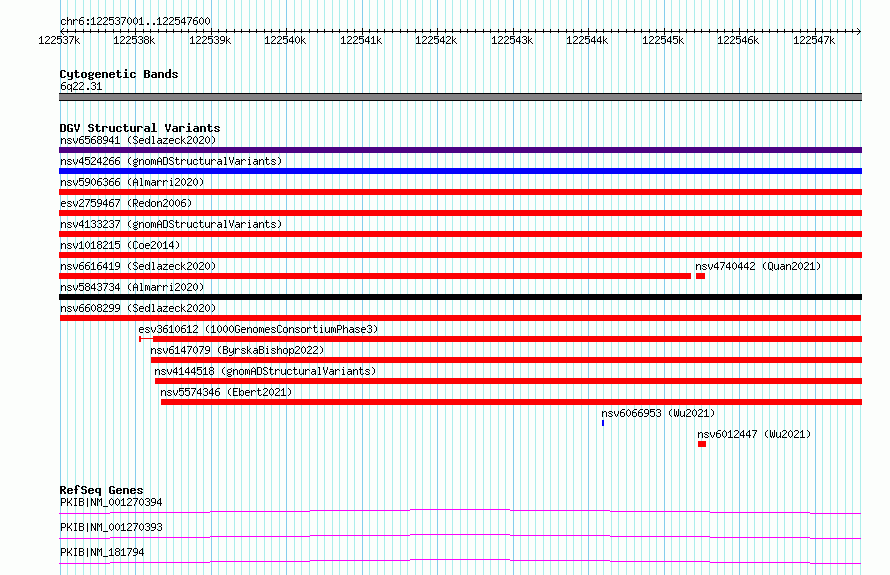This screenshot has height=575, width=890.
Task: Click the dark purple nsv6568941 variant bar
Action: [x=460, y=150]
